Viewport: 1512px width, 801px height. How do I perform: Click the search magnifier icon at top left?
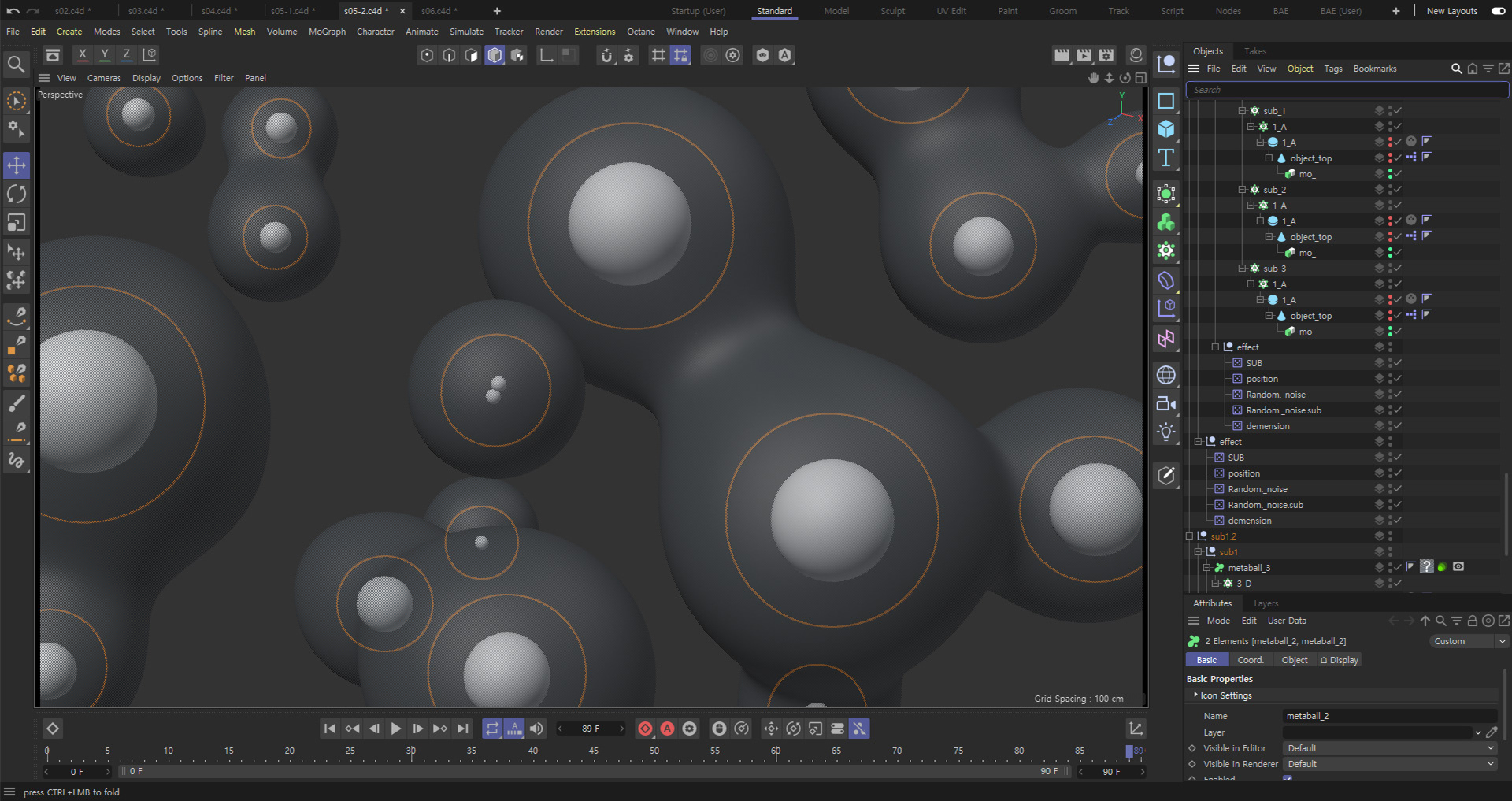(16, 65)
